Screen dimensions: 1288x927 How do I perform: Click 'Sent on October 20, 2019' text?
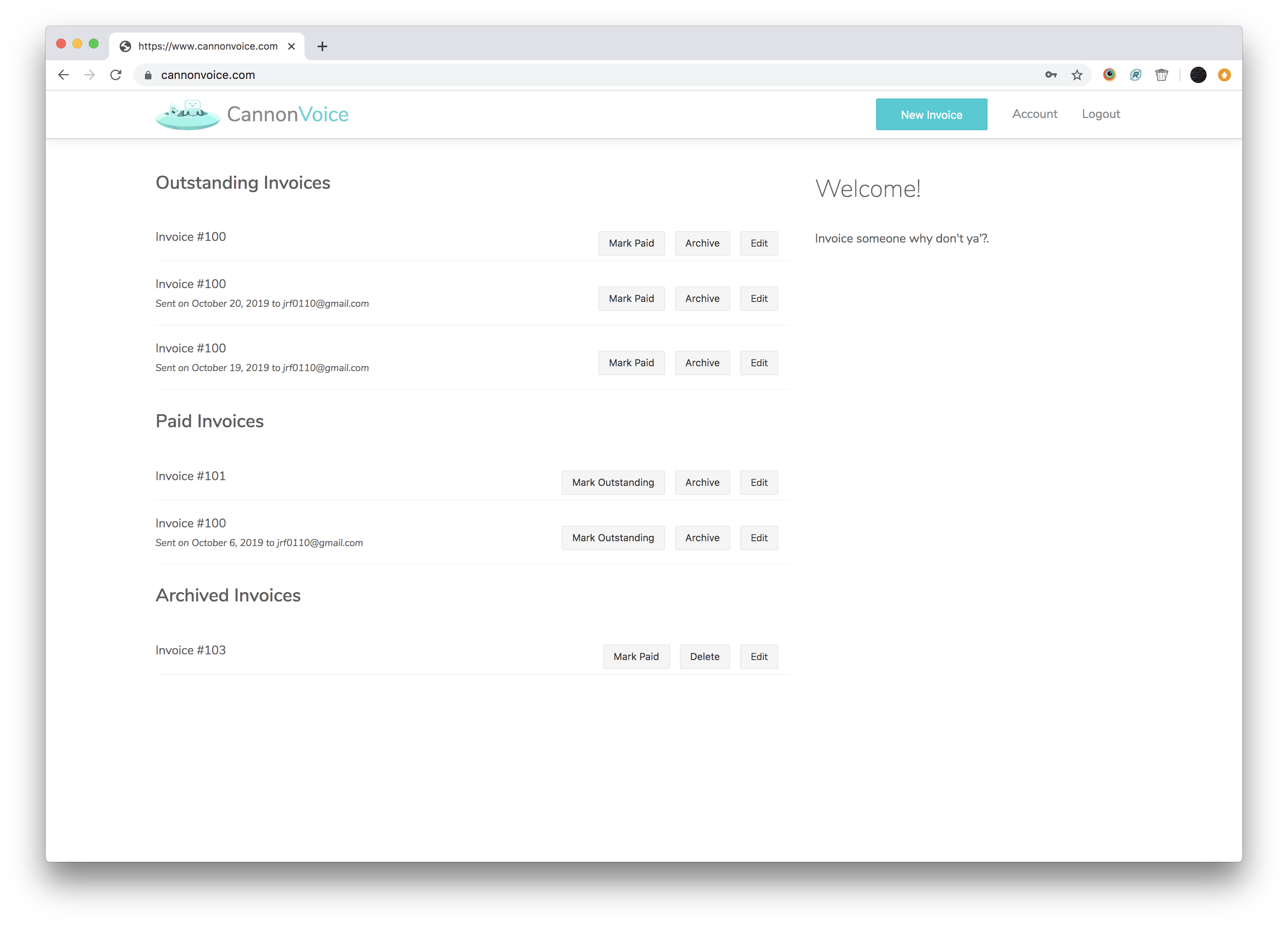[212, 304]
